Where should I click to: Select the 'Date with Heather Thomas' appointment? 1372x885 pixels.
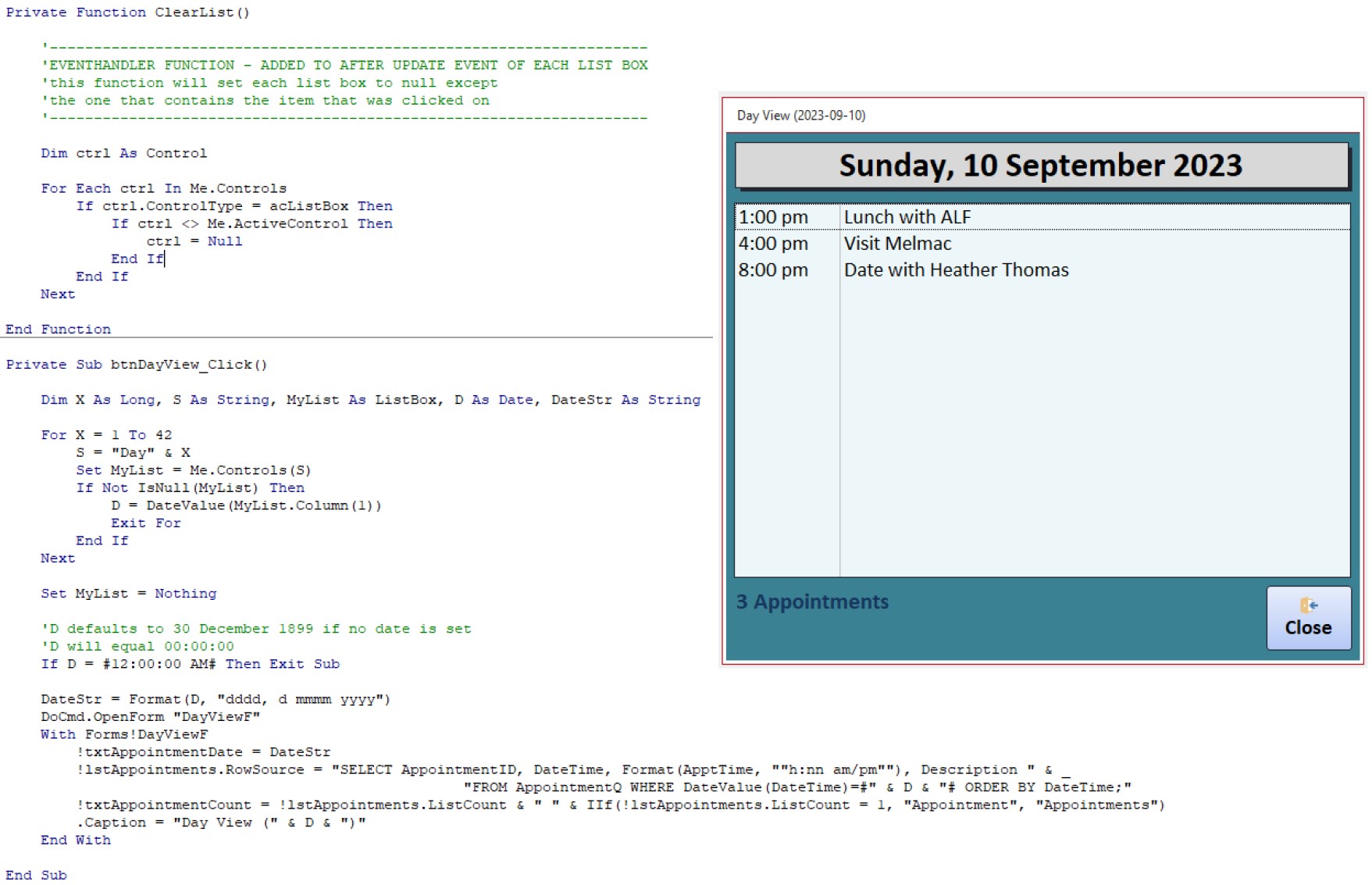[956, 270]
